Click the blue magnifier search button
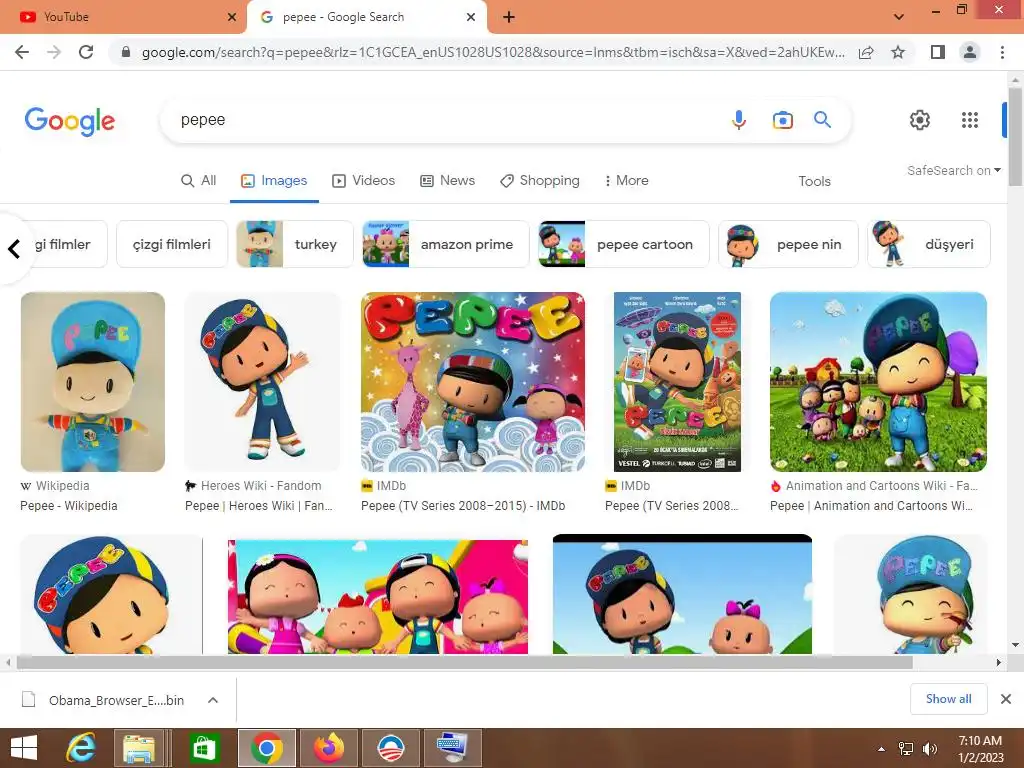Viewport: 1024px width, 768px height. [x=822, y=120]
